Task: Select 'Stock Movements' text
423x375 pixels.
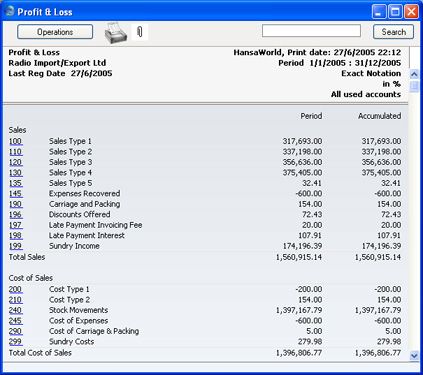Action: click(x=79, y=310)
